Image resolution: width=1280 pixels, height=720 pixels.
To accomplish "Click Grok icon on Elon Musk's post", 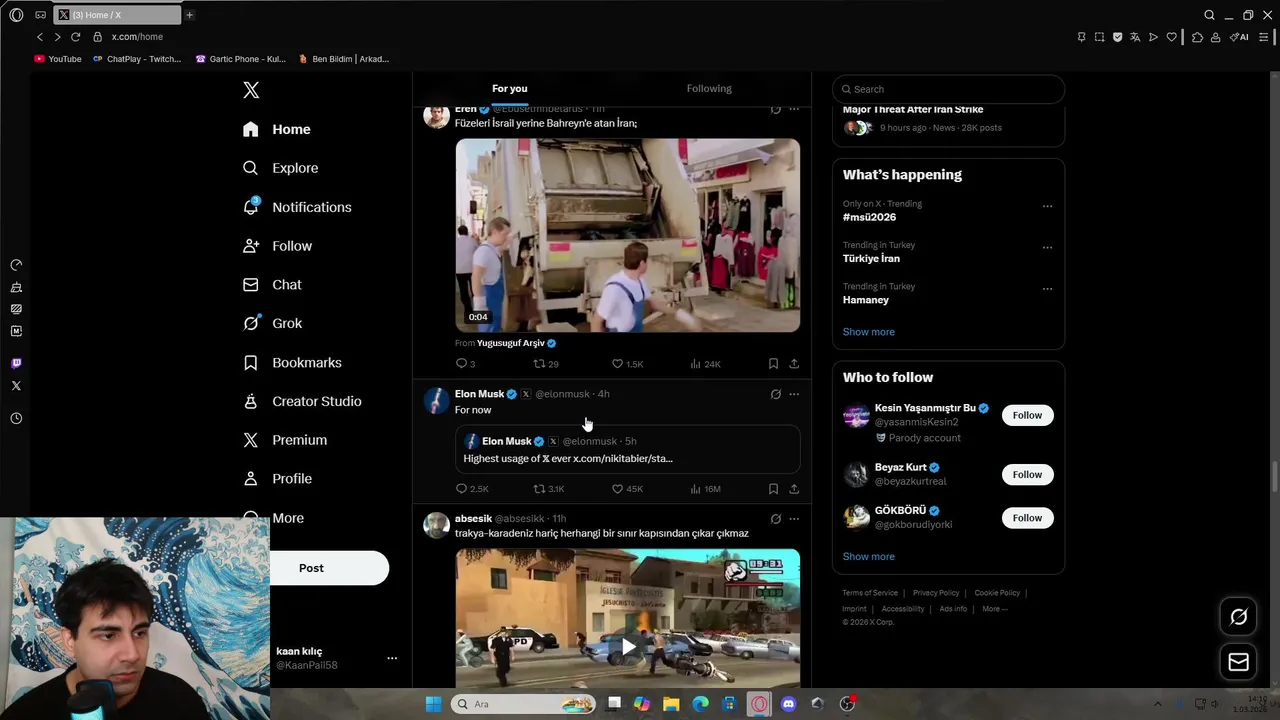I will click(x=775, y=394).
